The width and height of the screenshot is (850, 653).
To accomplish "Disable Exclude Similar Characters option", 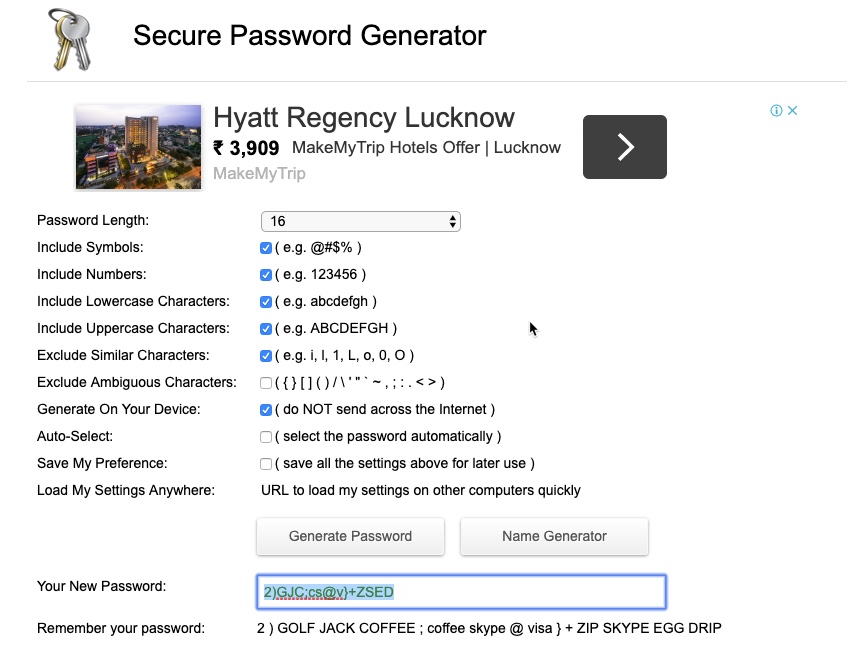I will tap(266, 356).
